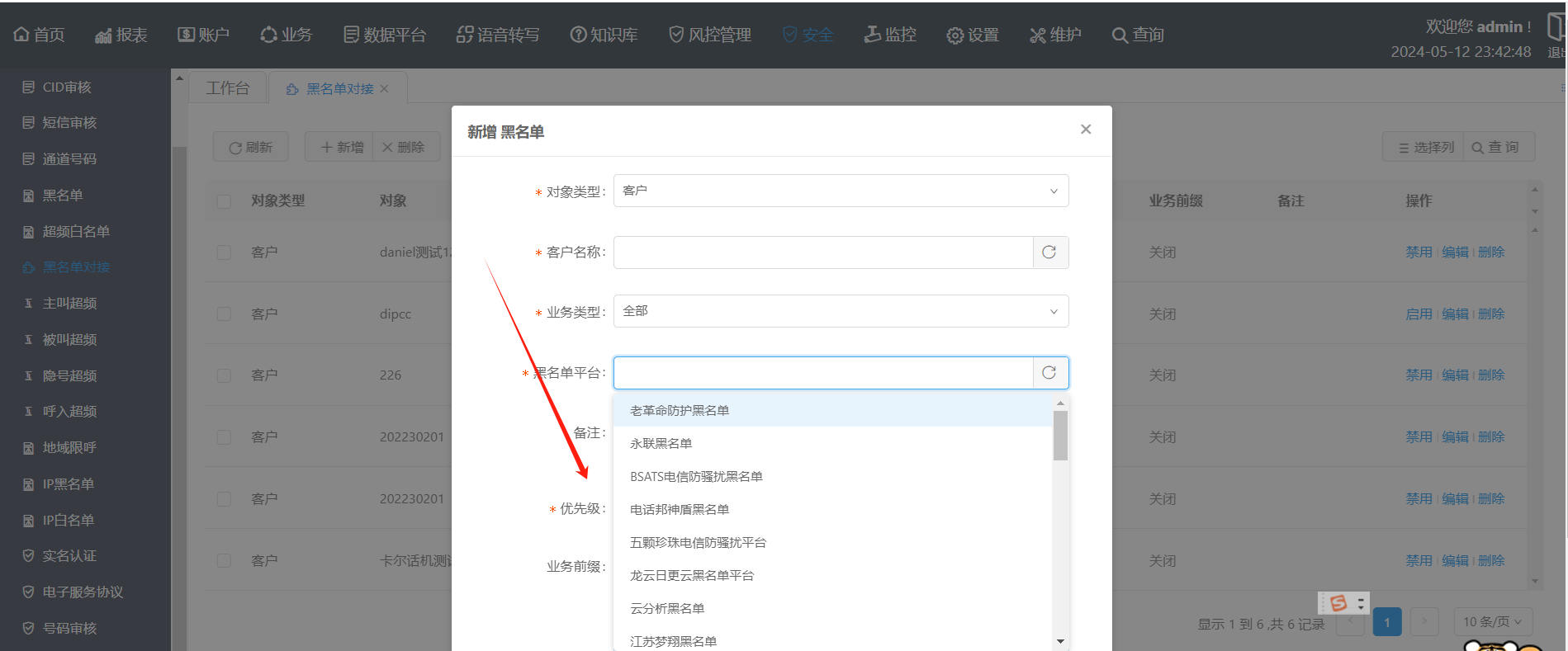This screenshot has height=651, width=1568.
Task: Check the row checkbox for dipcc
Action: pyautogui.click(x=224, y=314)
